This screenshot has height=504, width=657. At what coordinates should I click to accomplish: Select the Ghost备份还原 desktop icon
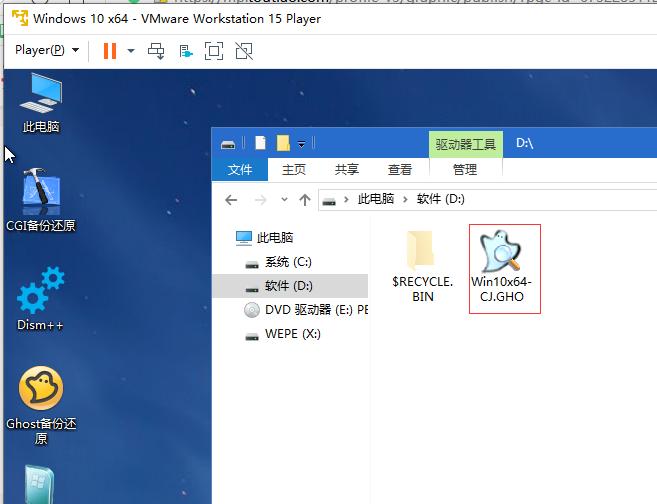coord(41,405)
